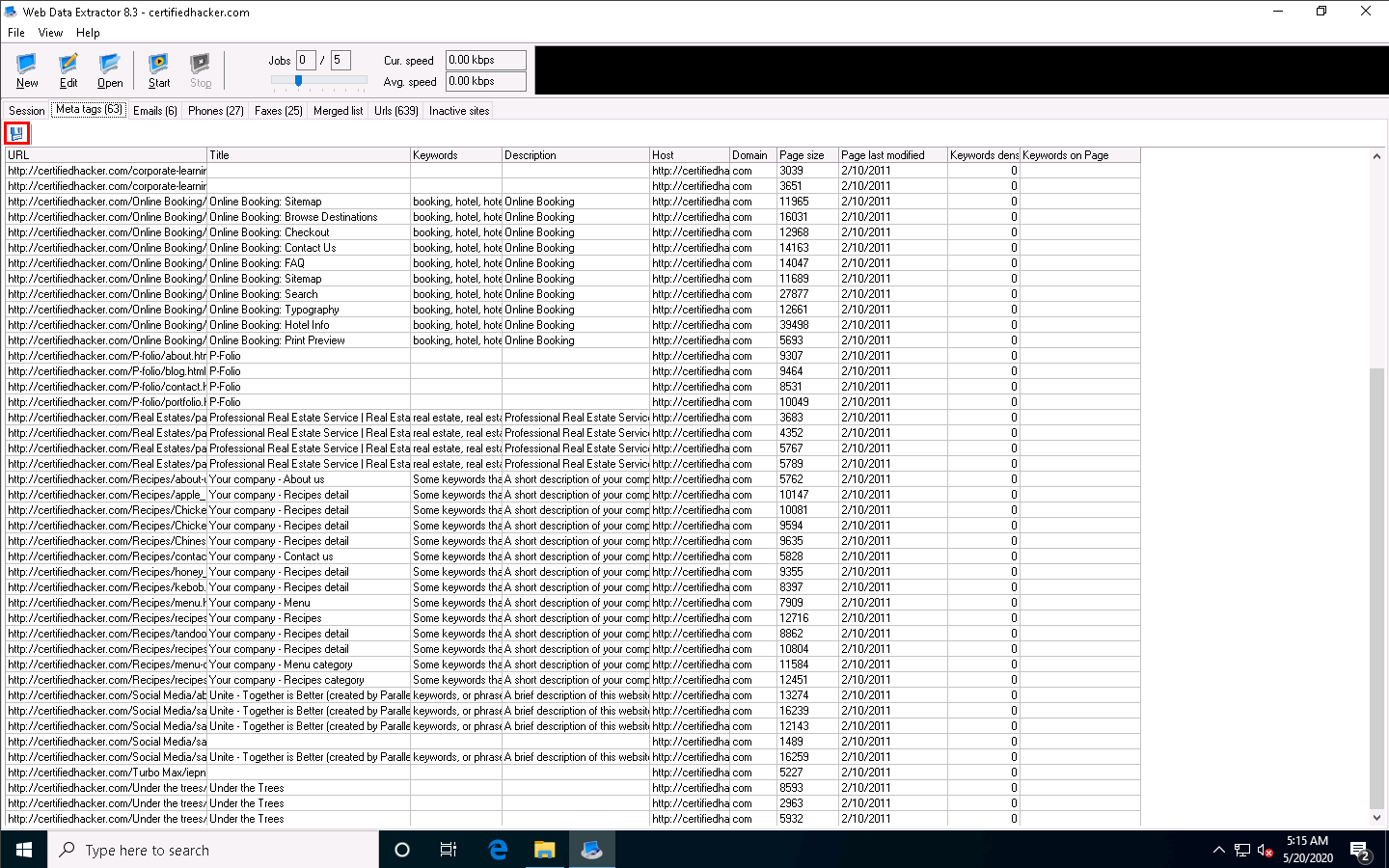The image size is (1389, 868).
Task: Switch to the Urls (639) tab
Action: click(x=396, y=111)
